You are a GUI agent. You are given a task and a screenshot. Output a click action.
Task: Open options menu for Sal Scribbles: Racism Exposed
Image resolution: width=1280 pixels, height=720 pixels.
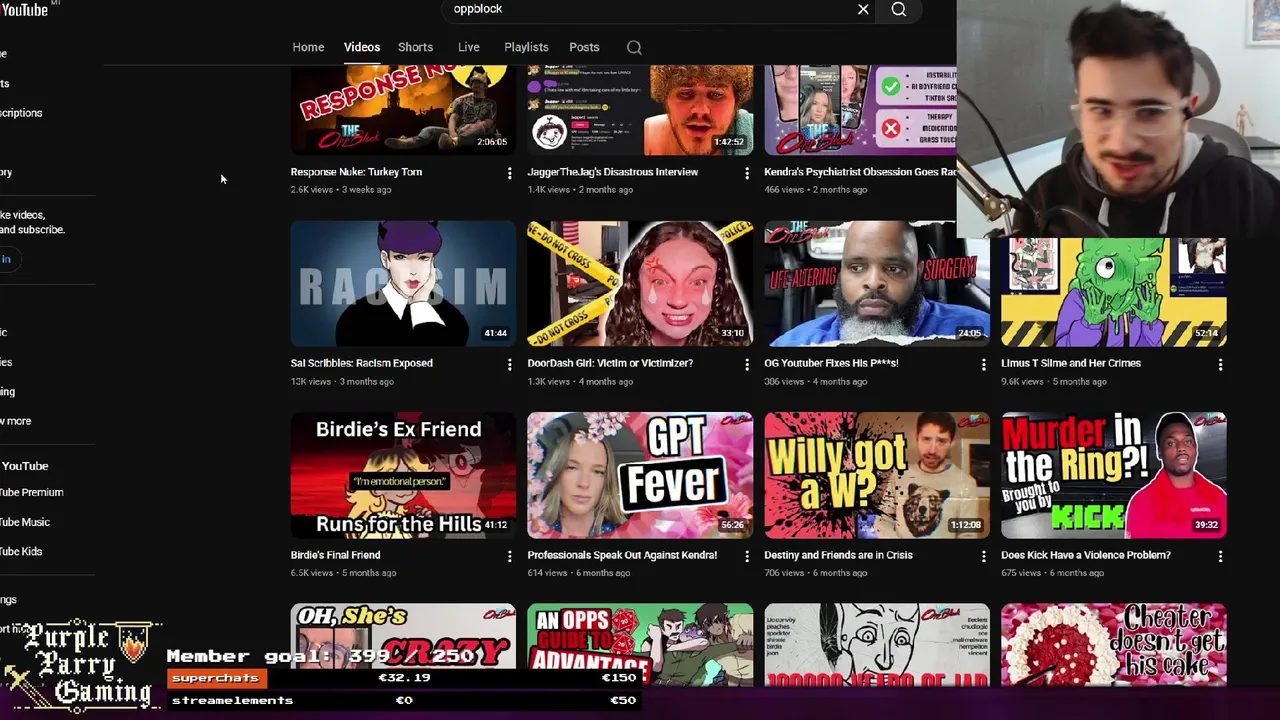pyautogui.click(x=509, y=365)
